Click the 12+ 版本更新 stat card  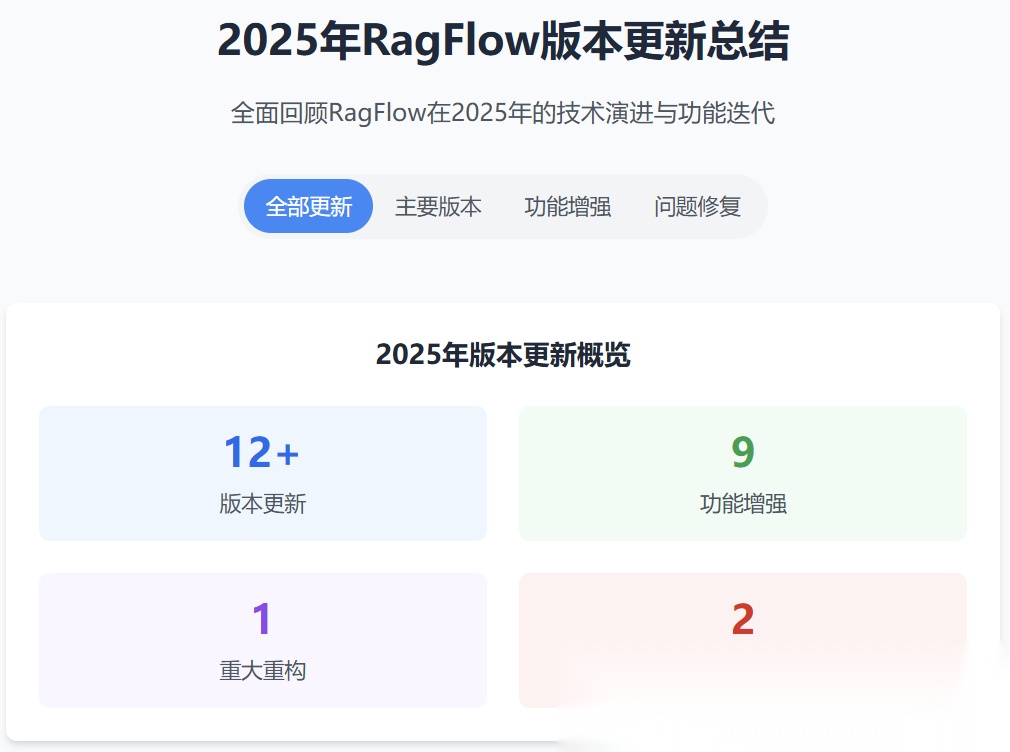[263, 473]
